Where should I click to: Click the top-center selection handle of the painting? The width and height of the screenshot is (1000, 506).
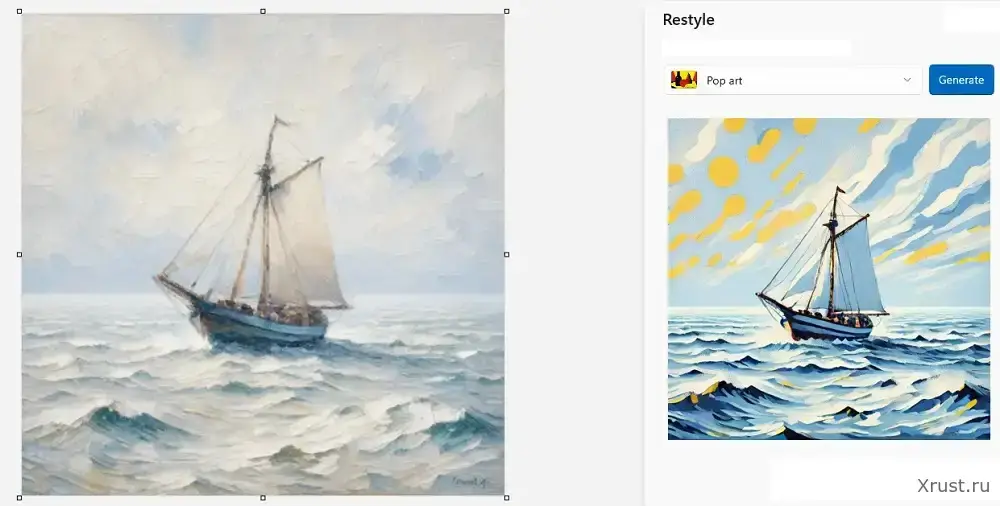[x=263, y=12]
